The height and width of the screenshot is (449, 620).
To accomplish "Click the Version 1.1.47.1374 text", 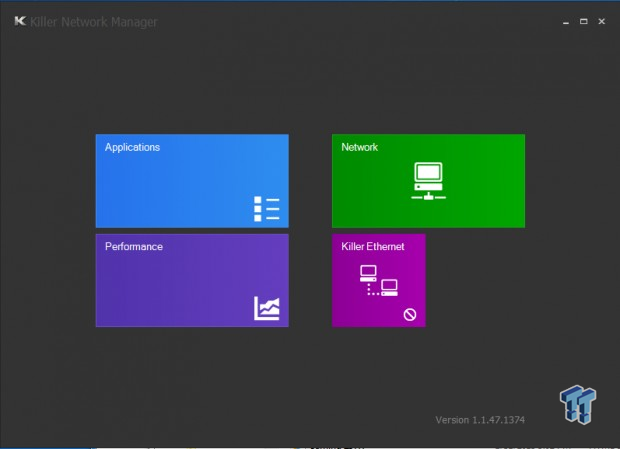I will [x=480, y=420].
